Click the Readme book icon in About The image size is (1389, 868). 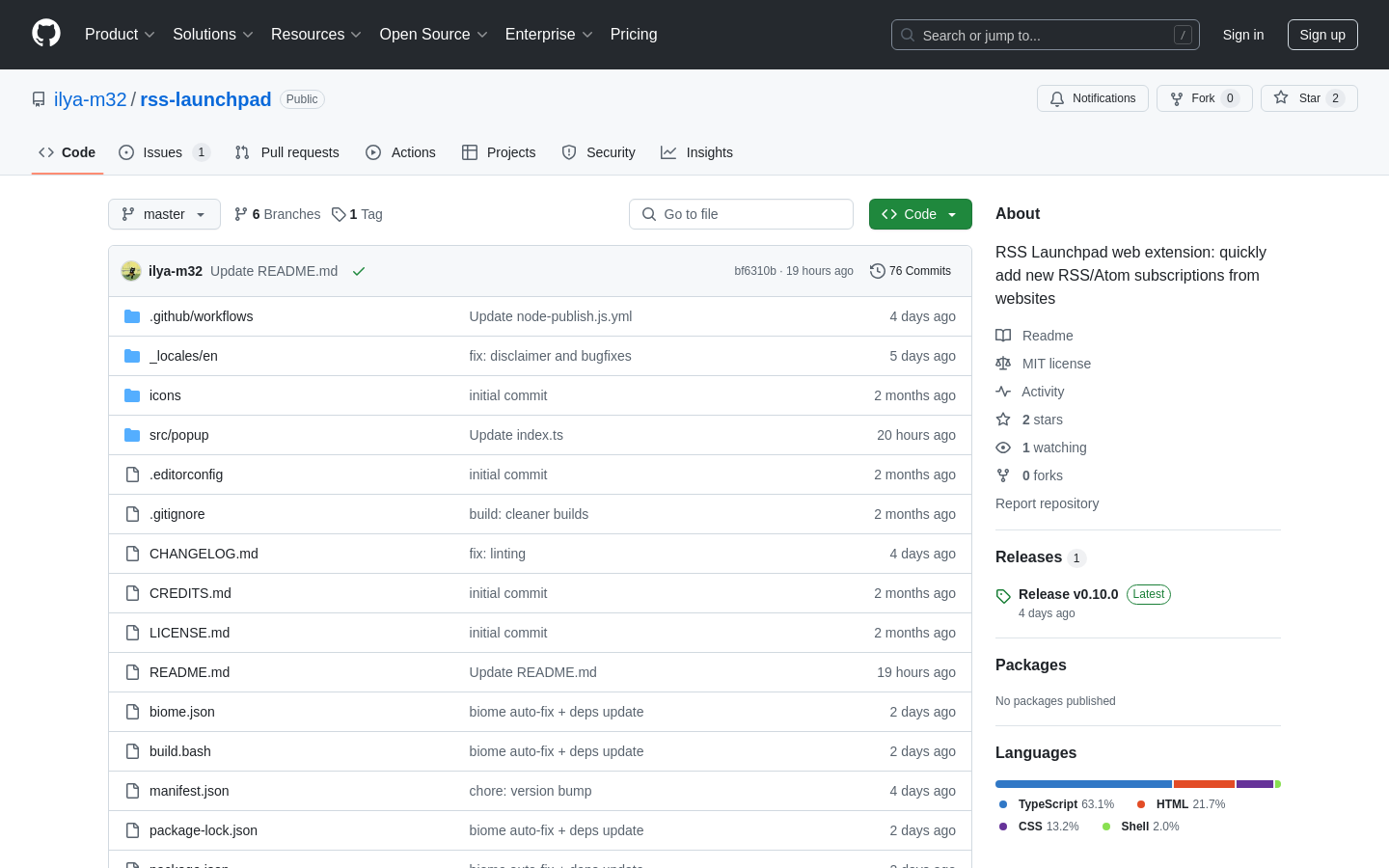[x=1003, y=336]
